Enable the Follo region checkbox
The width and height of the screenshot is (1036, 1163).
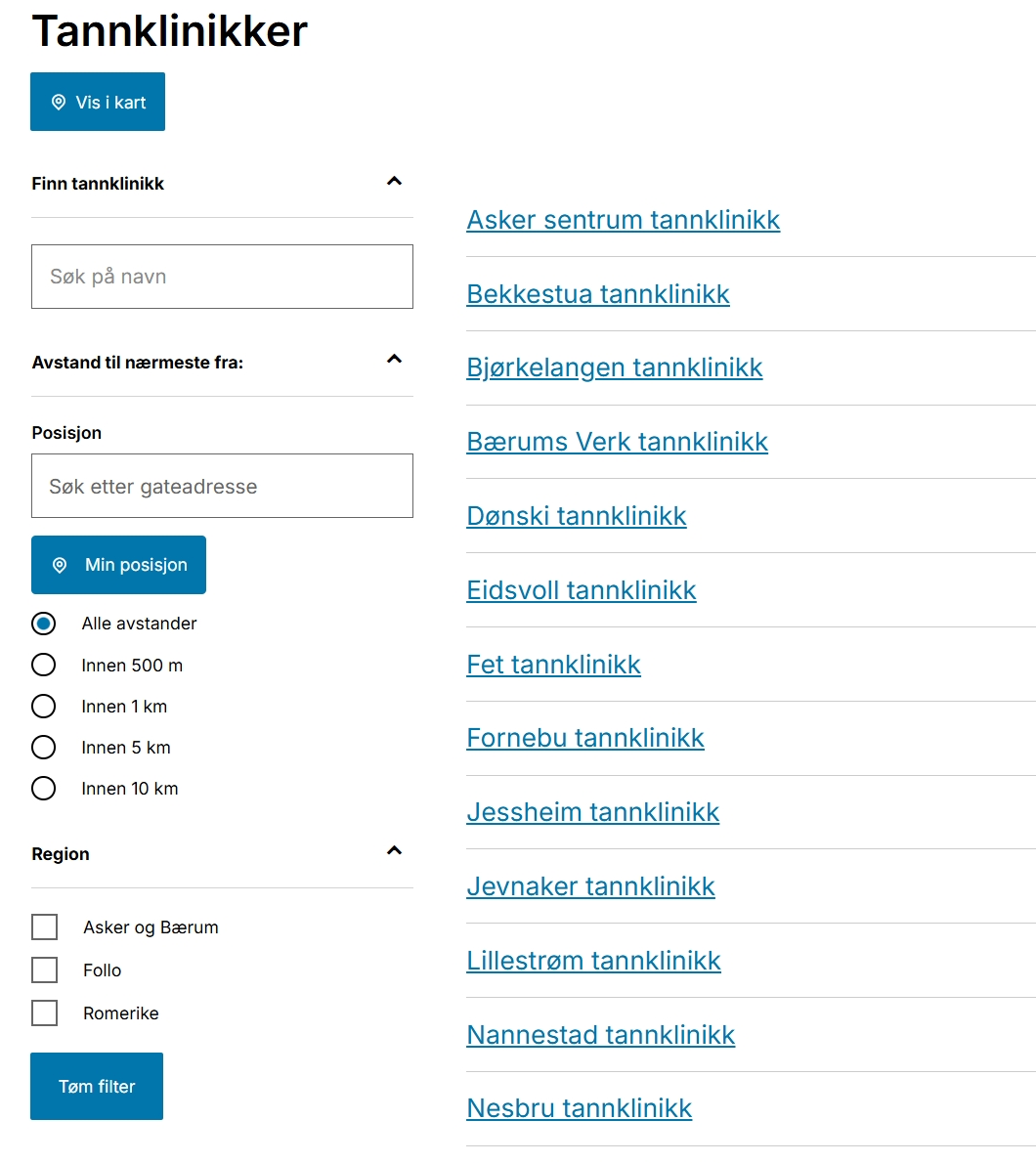pyautogui.click(x=45, y=970)
